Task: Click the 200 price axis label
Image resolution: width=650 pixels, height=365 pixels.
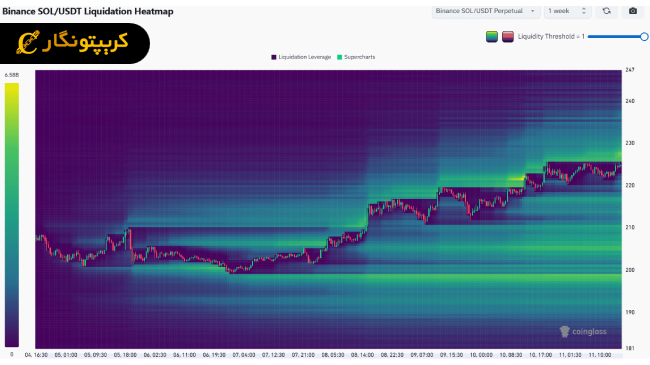Action: click(630, 270)
